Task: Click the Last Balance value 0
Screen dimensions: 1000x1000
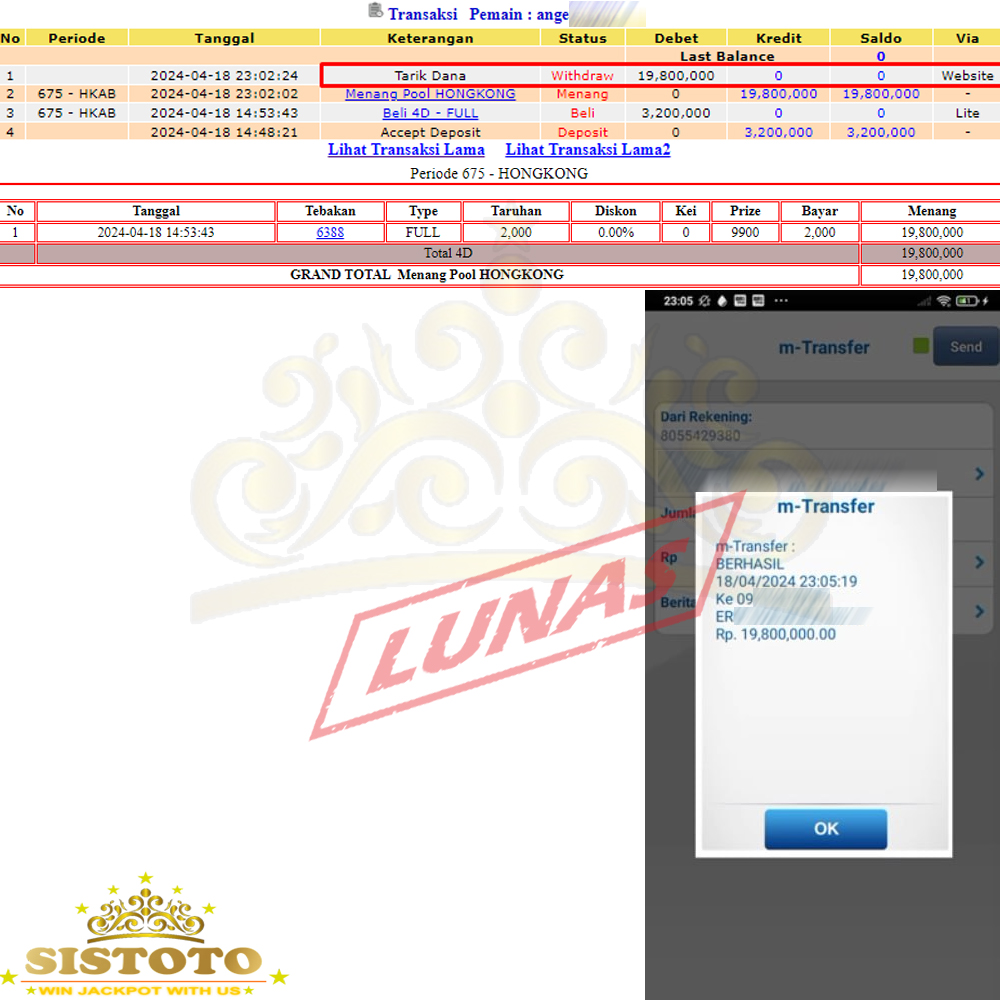Action: (x=880, y=57)
